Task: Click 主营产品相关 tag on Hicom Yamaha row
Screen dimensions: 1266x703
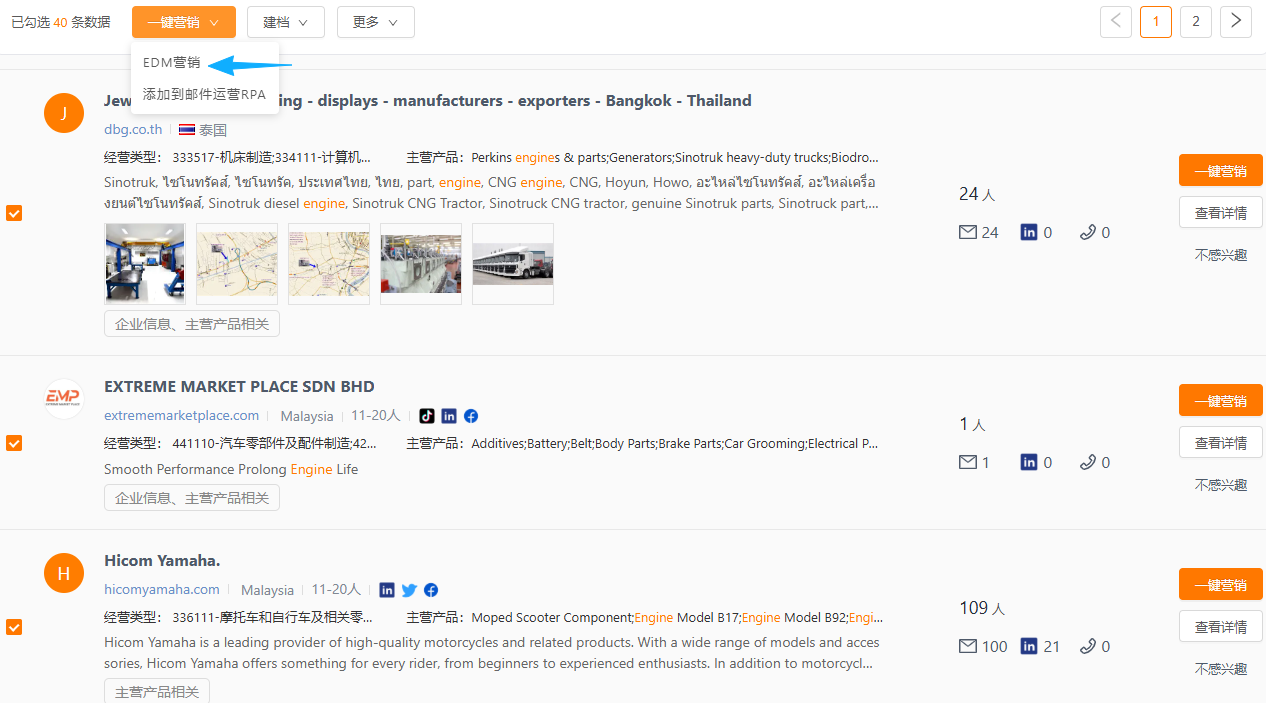Action: [157, 691]
